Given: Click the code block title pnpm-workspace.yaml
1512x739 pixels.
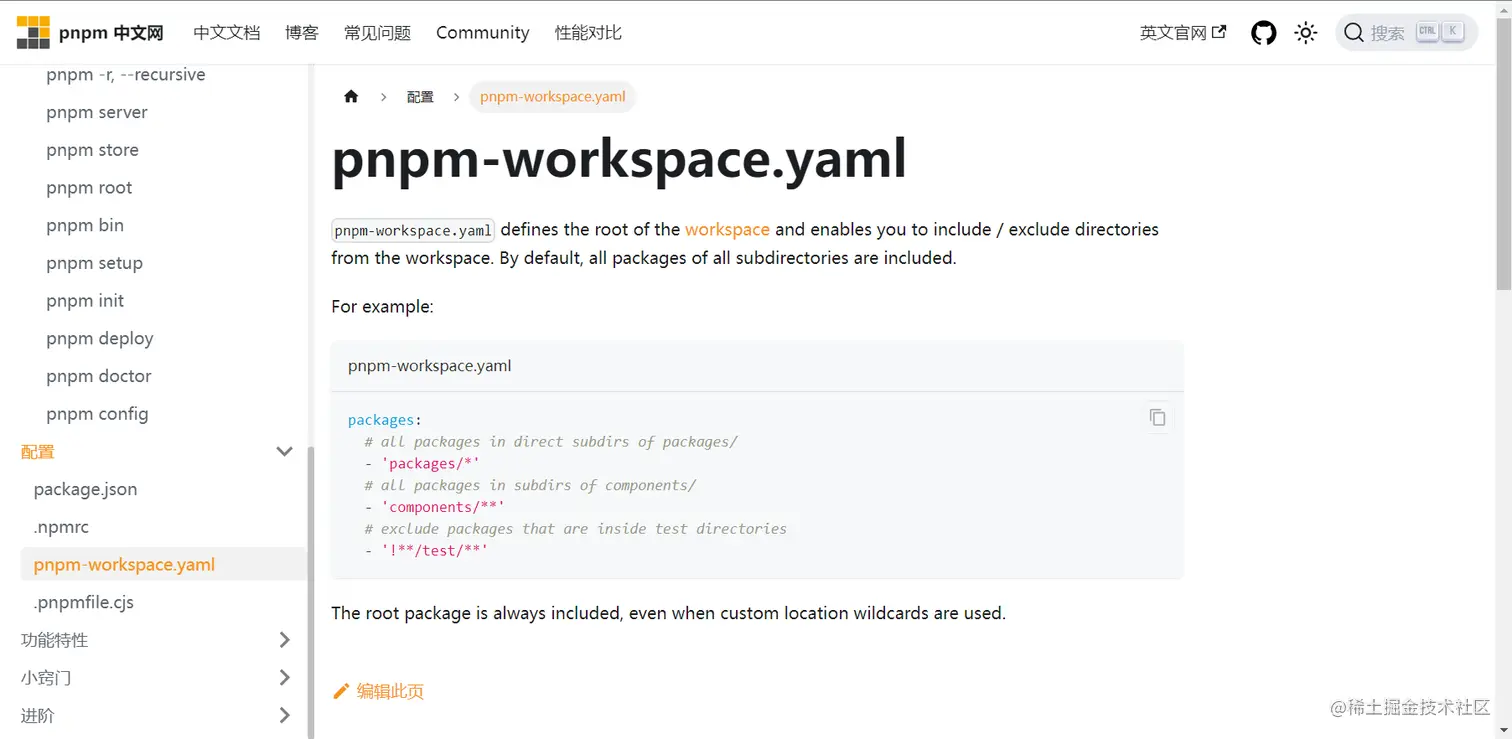Looking at the screenshot, I should (430, 366).
